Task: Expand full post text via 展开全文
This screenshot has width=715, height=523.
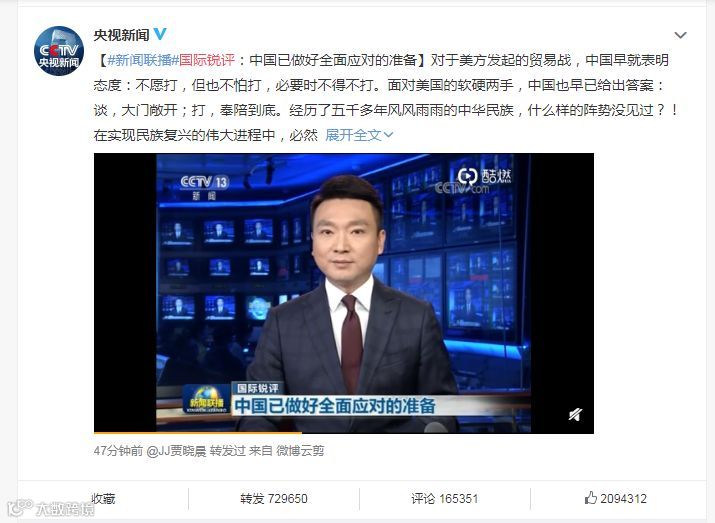Action: click(353, 135)
